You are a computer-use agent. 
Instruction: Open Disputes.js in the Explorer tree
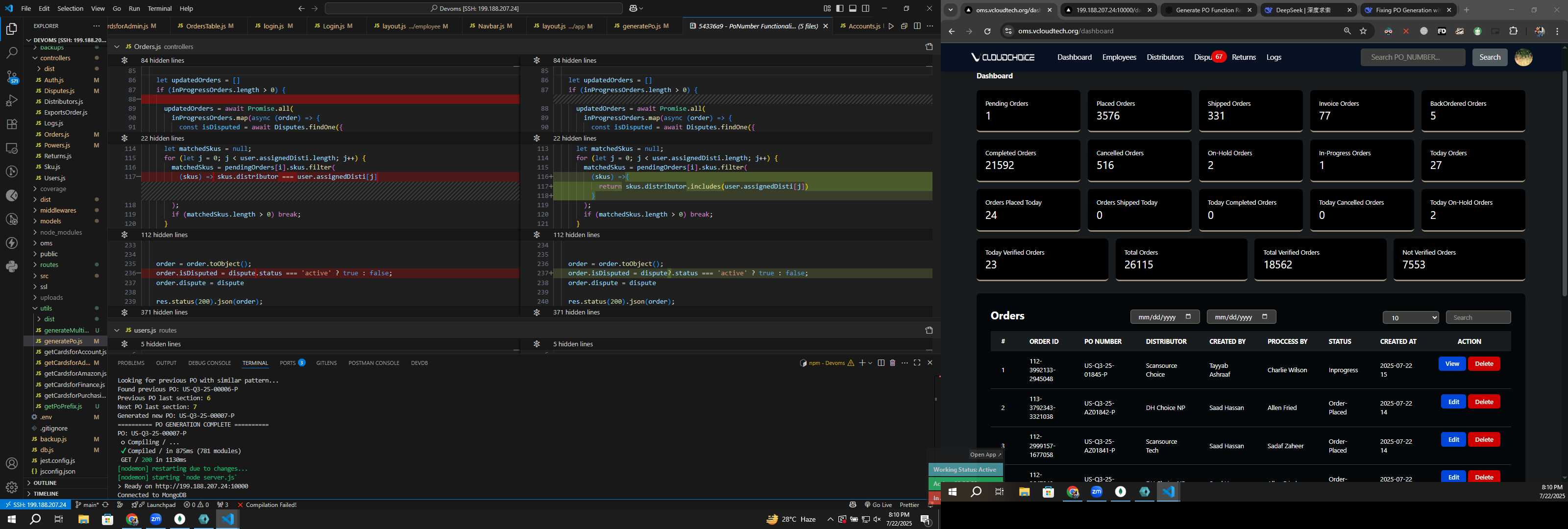(x=59, y=91)
